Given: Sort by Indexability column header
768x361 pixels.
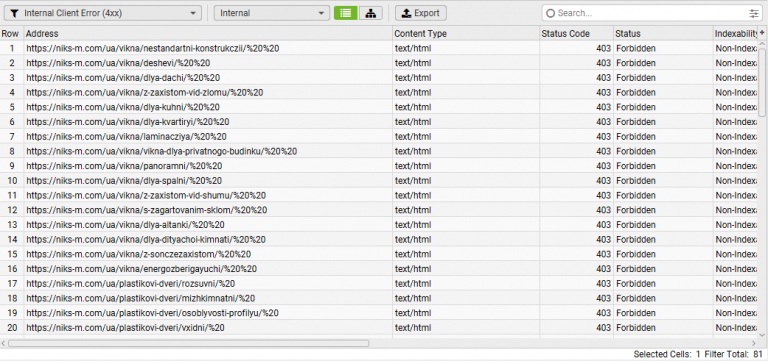Looking at the screenshot, I should tap(736, 33).
